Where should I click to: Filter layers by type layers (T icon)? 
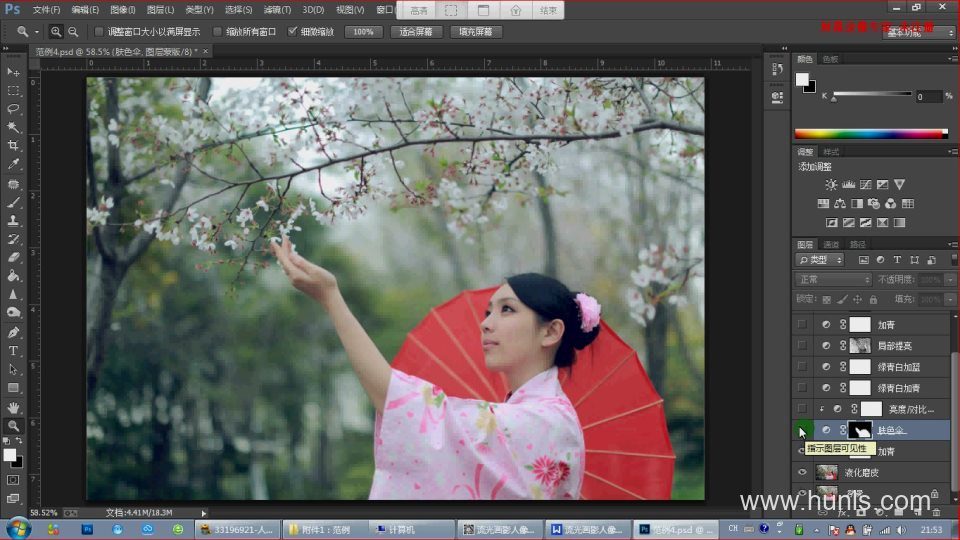897,260
